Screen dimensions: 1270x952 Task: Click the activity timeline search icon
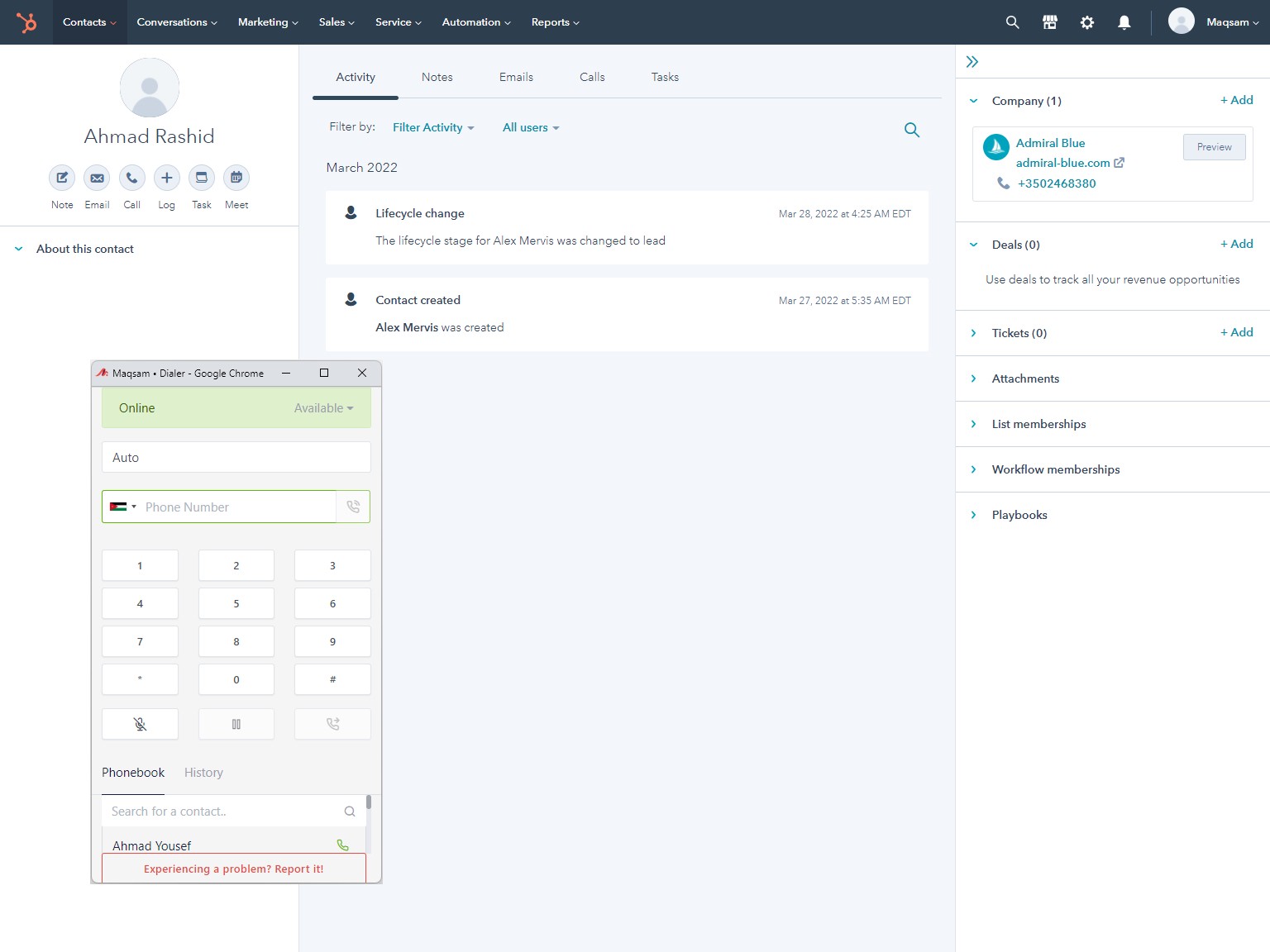(x=912, y=130)
